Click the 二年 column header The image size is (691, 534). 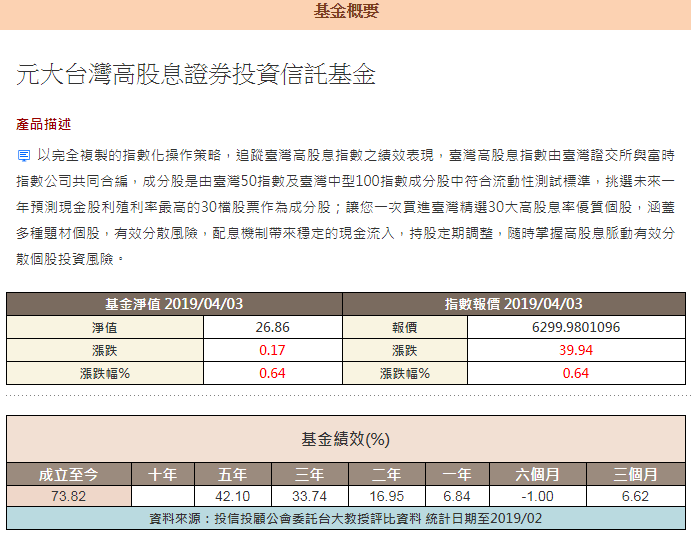click(x=386, y=475)
